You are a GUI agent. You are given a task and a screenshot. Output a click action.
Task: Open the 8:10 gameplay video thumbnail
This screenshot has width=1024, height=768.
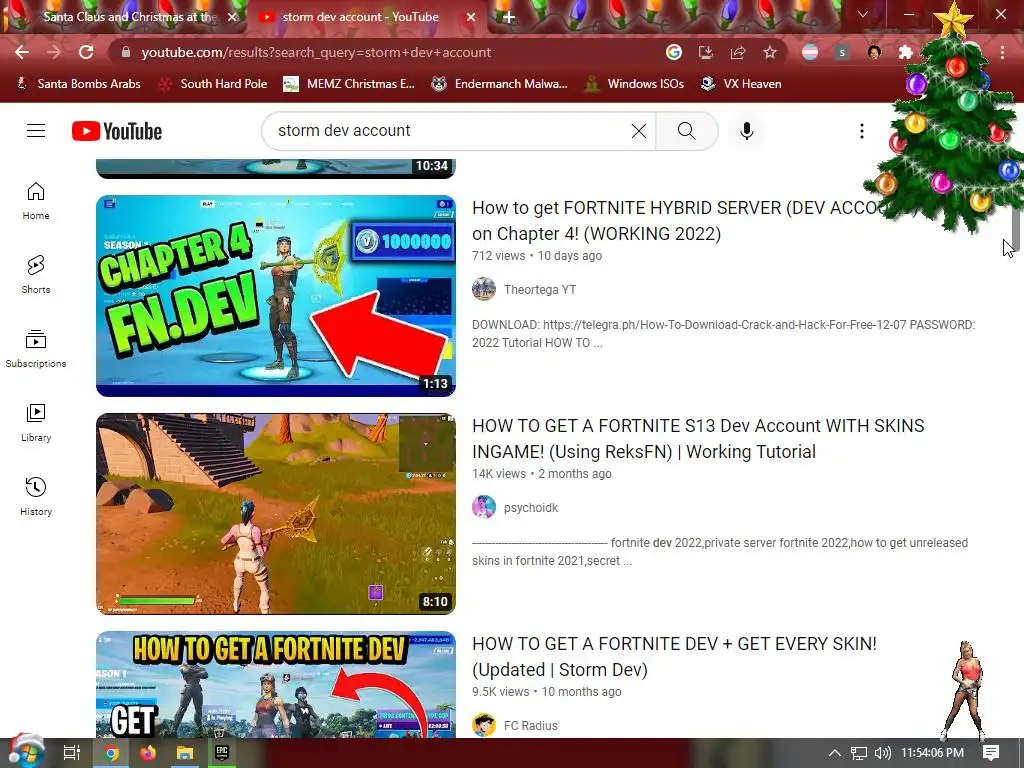276,514
